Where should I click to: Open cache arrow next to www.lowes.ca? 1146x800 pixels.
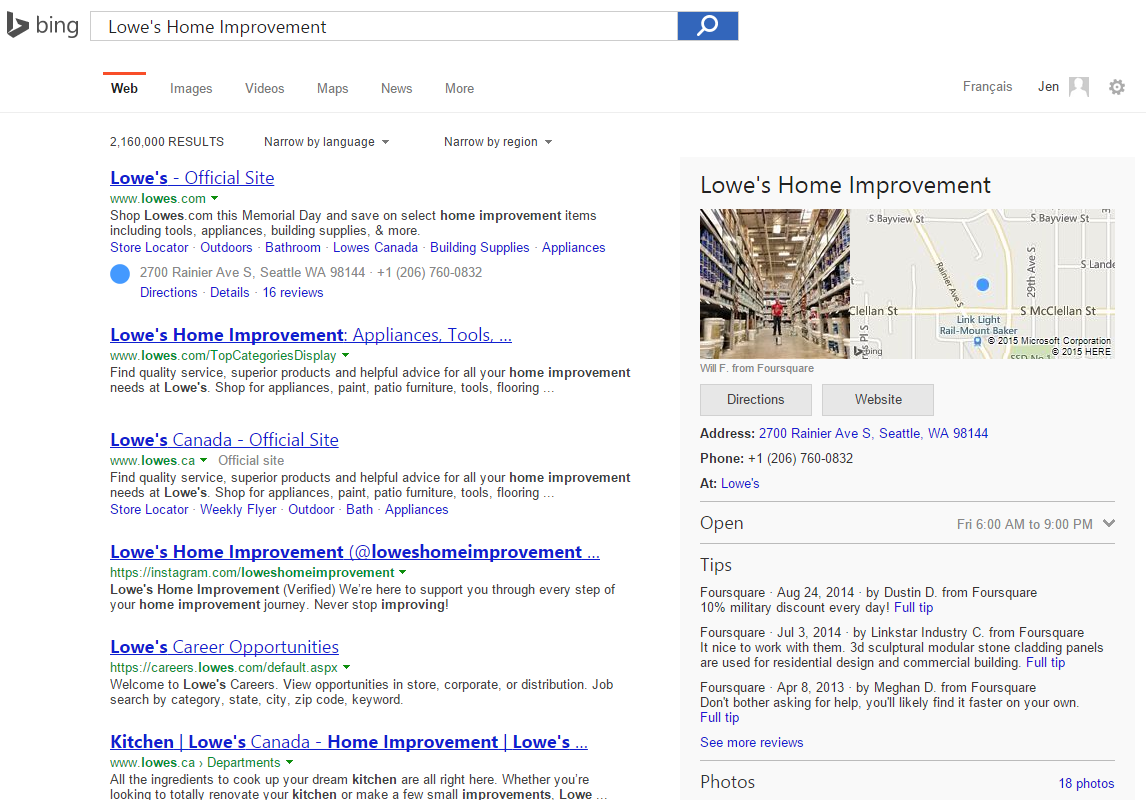tap(203, 461)
